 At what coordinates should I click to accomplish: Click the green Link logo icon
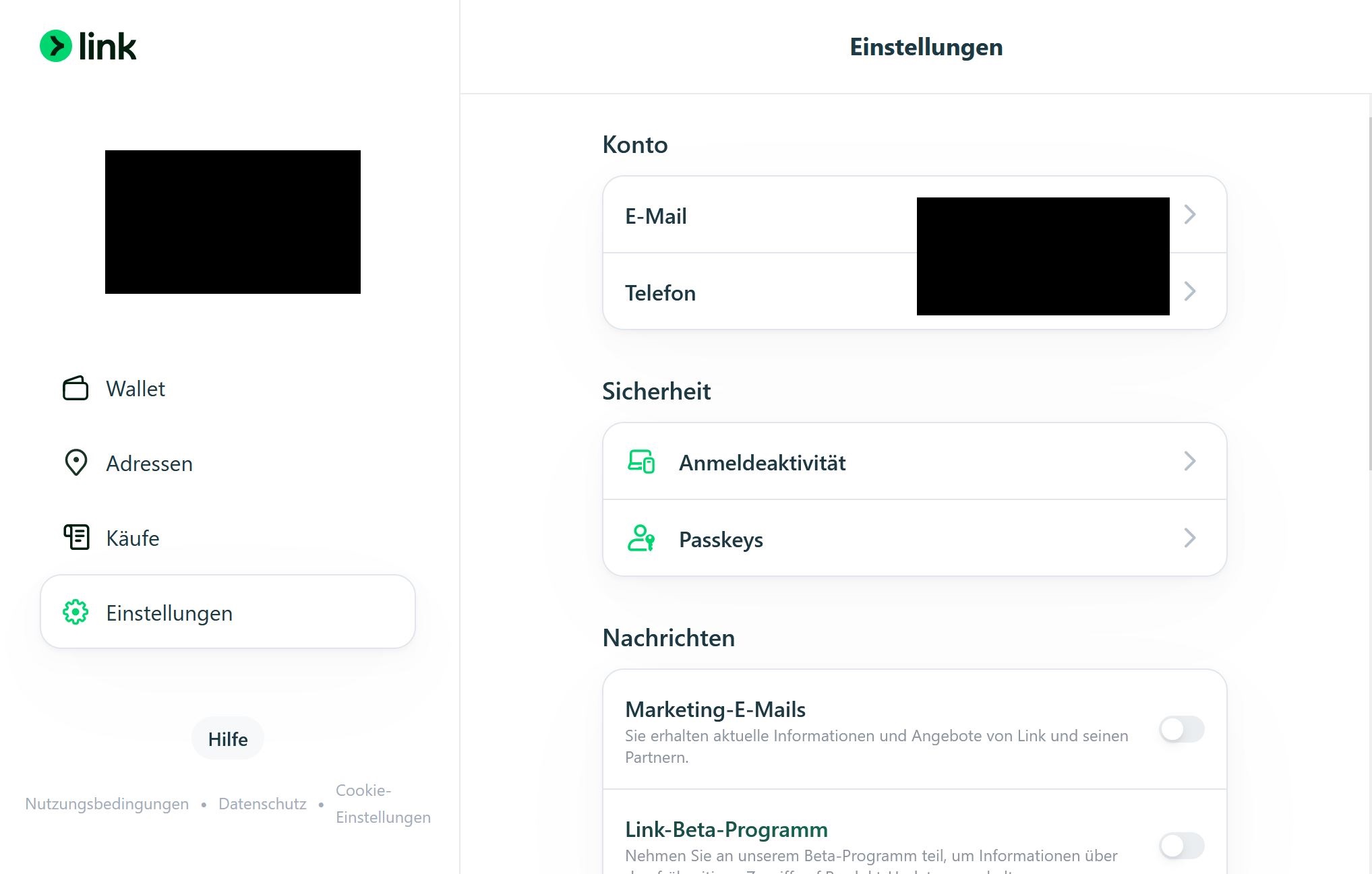[x=56, y=46]
